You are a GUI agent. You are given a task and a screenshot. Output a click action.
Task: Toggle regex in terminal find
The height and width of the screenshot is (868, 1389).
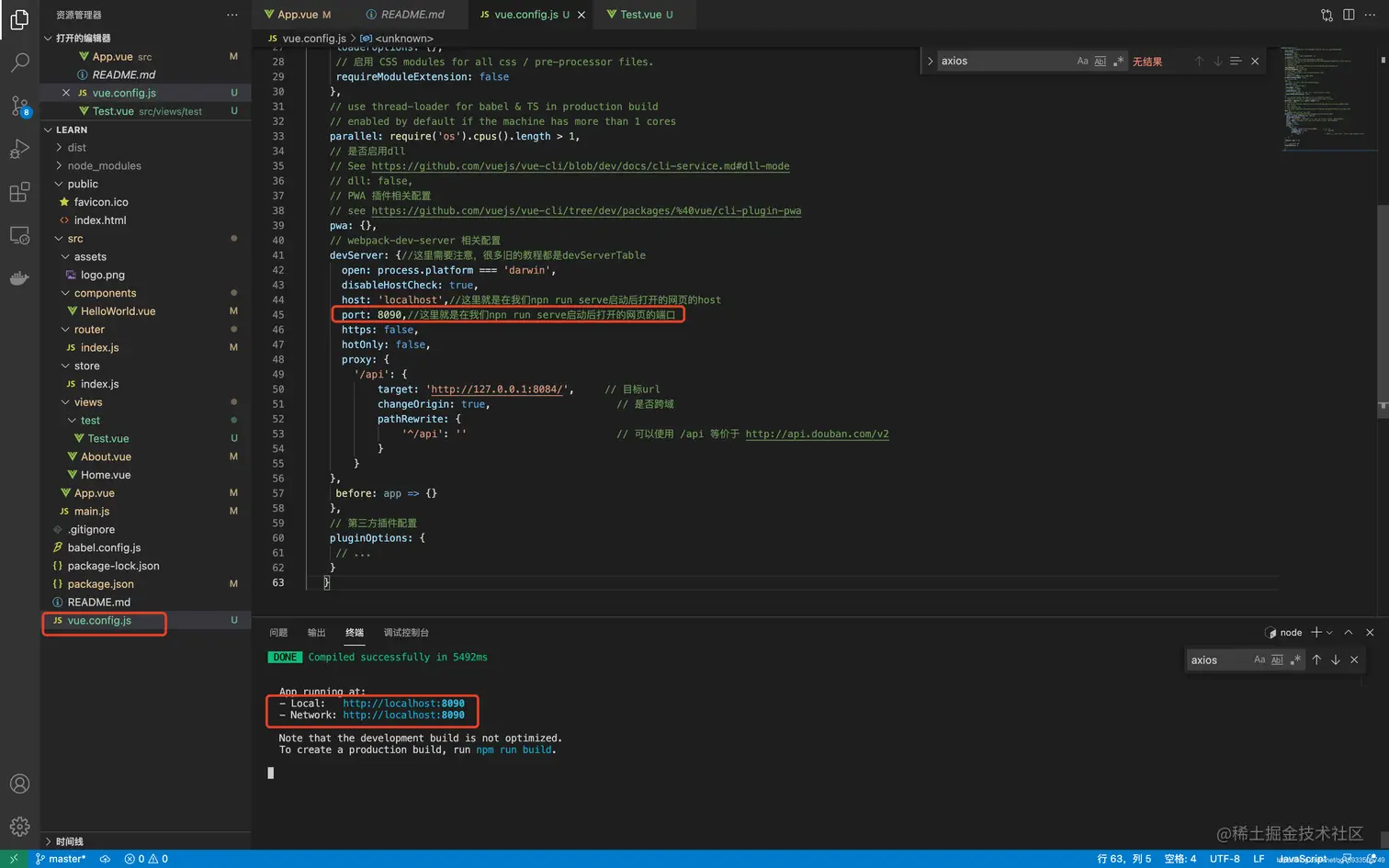point(1295,659)
